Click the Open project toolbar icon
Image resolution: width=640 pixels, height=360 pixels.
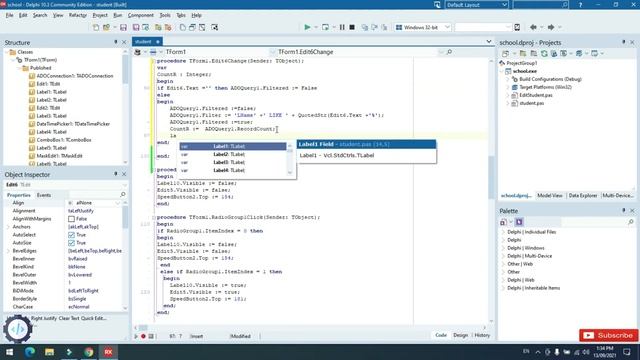point(107,27)
